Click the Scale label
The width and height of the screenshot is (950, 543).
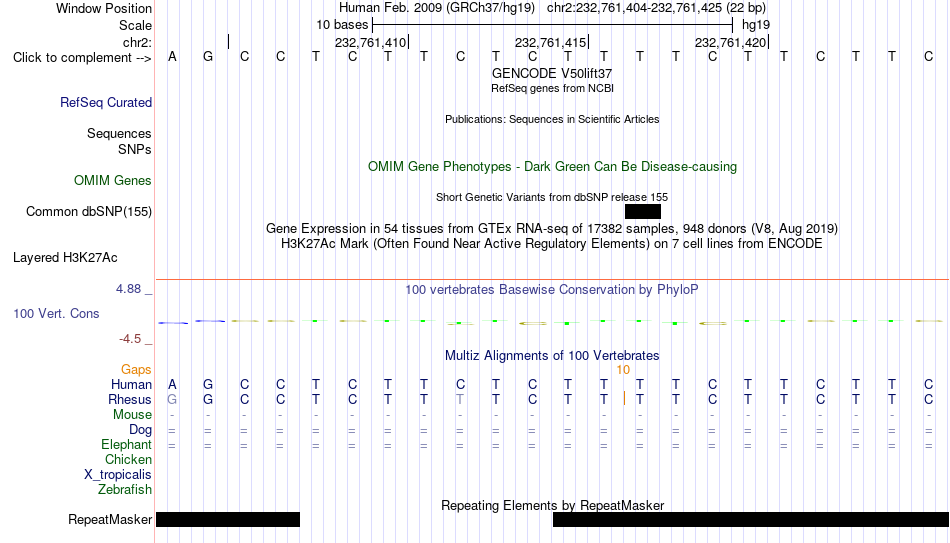click(x=136, y=25)
